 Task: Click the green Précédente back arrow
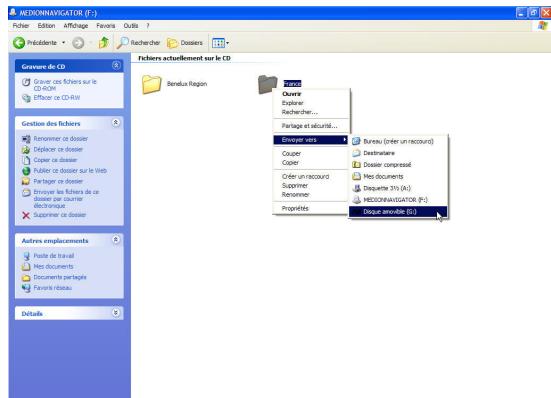click(19, 43)
